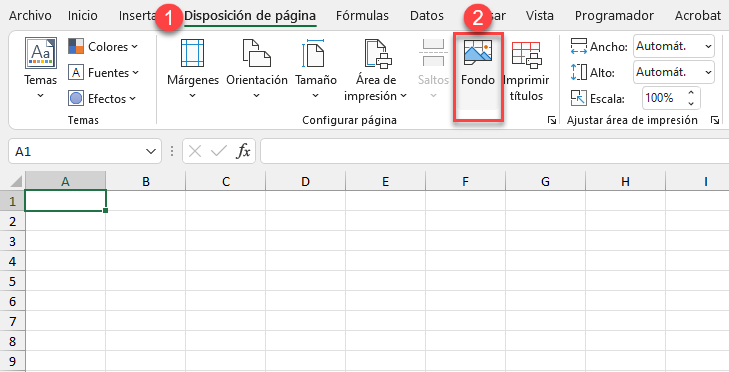Open the Archivo menu tab
The height and width of the screenshot is (372, 729).
coord(30,15)
